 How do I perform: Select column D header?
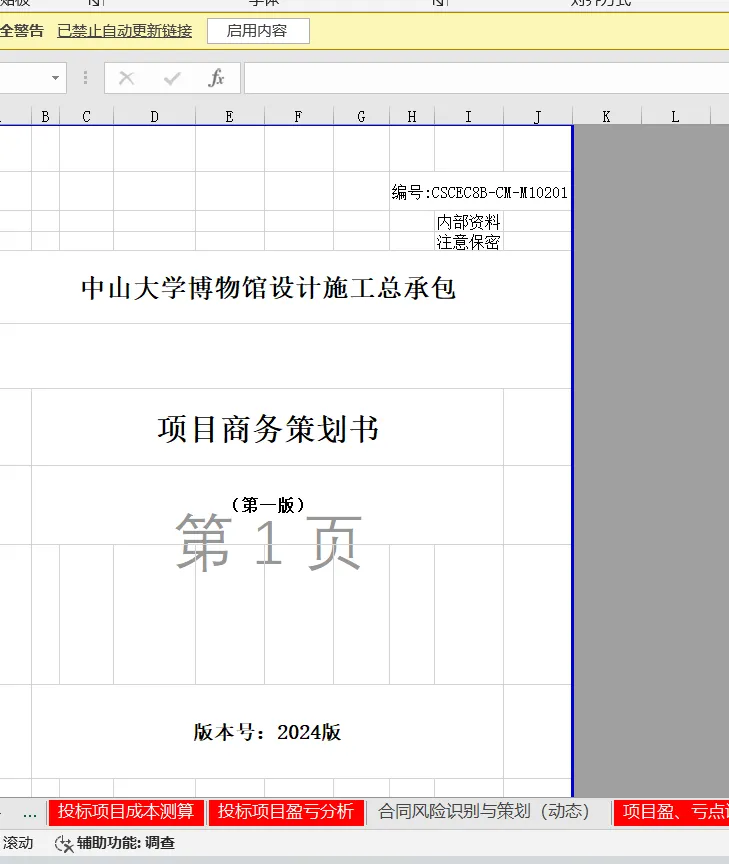[154, 116]
